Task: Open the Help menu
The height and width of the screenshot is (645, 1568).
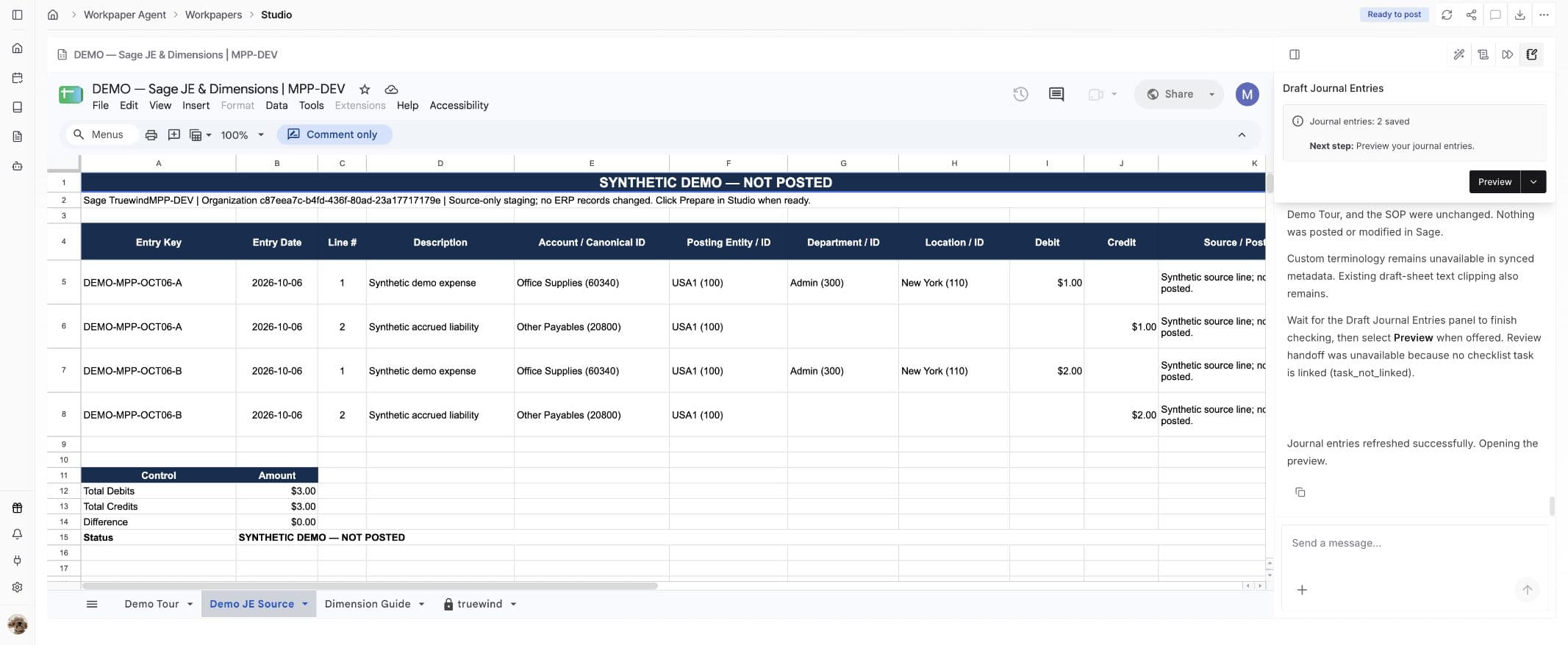Action: (407, 105)
